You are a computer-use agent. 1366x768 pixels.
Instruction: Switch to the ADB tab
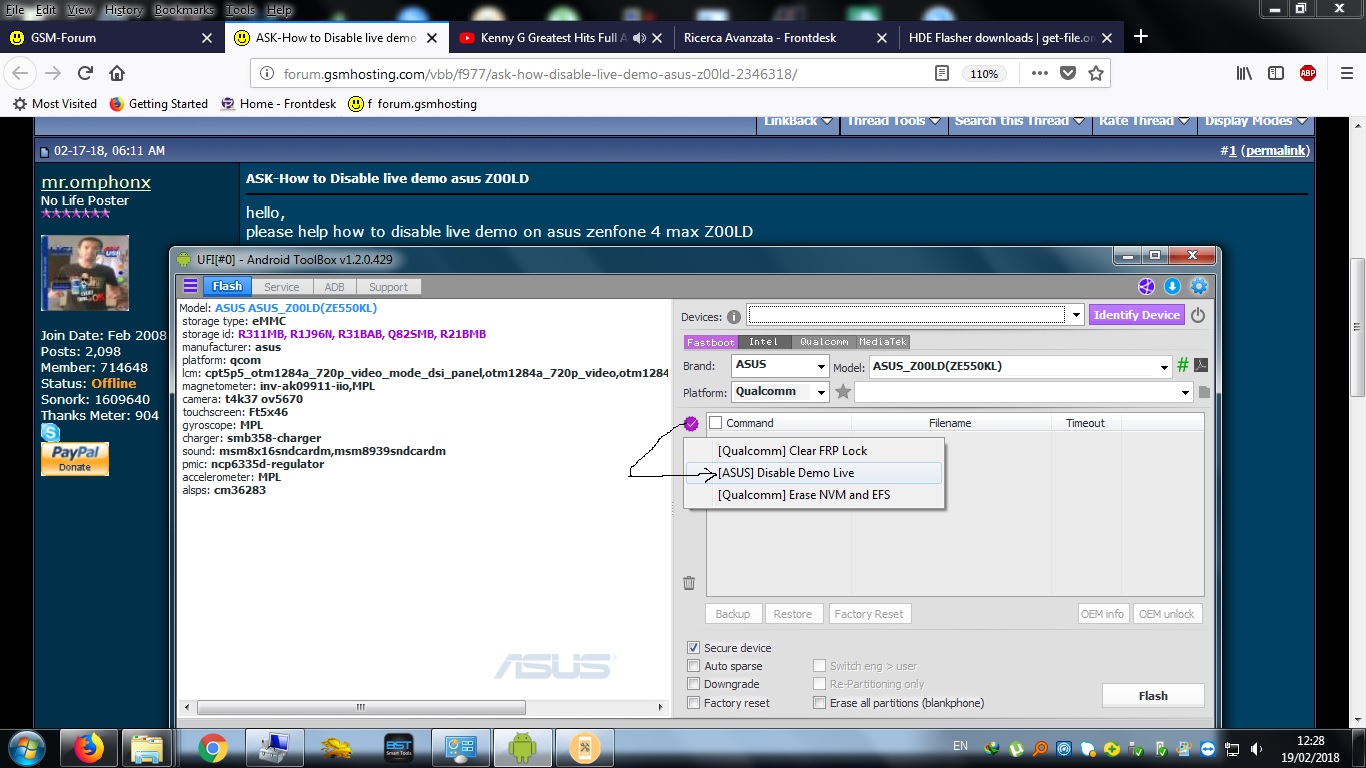click(334, 287)
